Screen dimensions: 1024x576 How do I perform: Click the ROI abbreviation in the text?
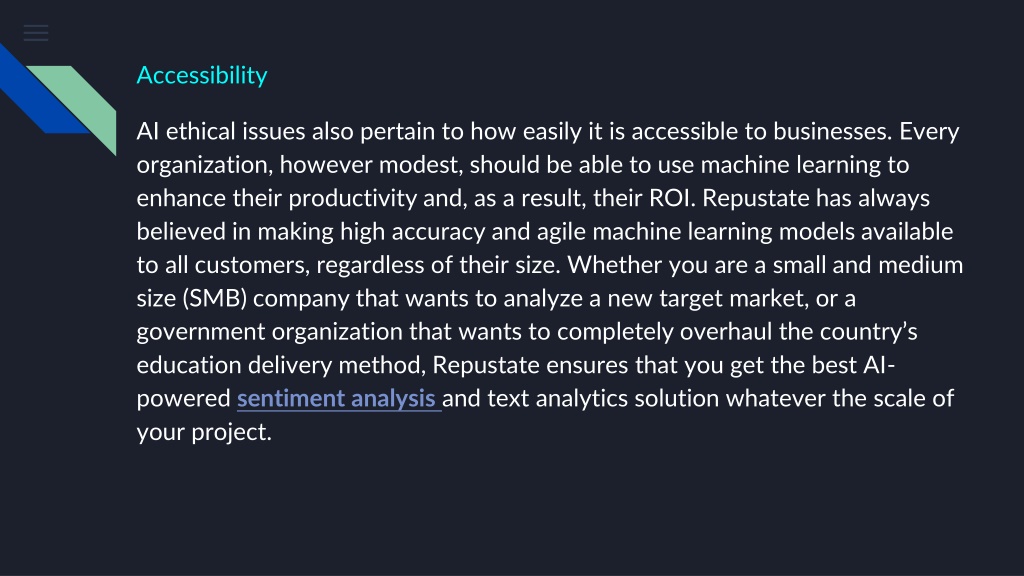[x=671, y=198]
